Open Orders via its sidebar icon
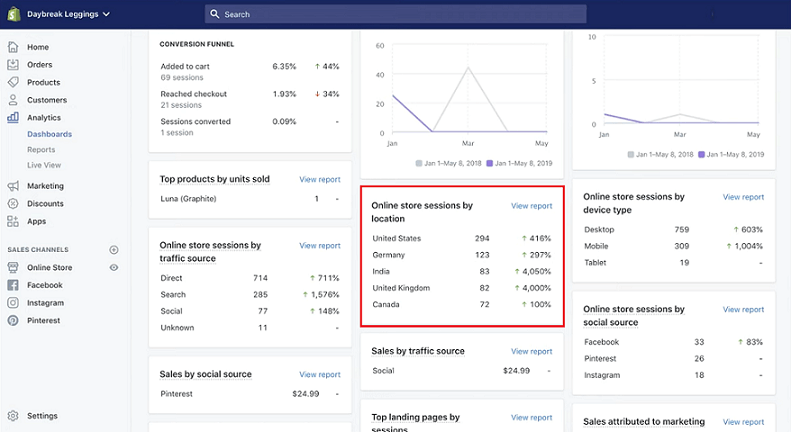 point(13,65)
